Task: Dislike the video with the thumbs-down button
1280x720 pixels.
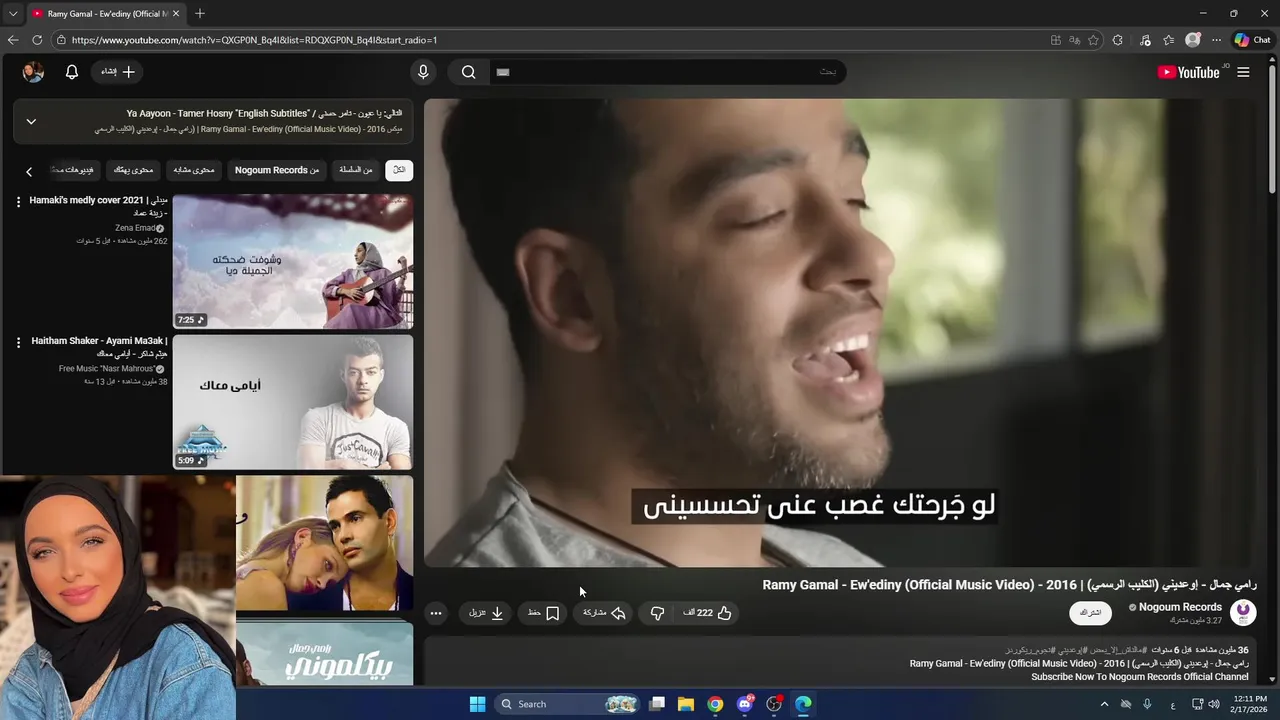Action: (657, 613)
